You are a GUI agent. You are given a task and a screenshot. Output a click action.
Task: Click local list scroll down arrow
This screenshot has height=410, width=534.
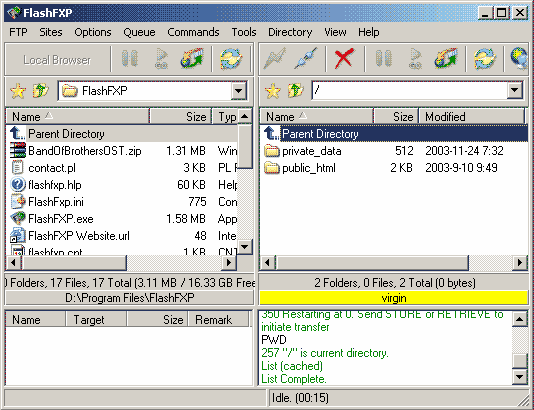tap(245, 246)
